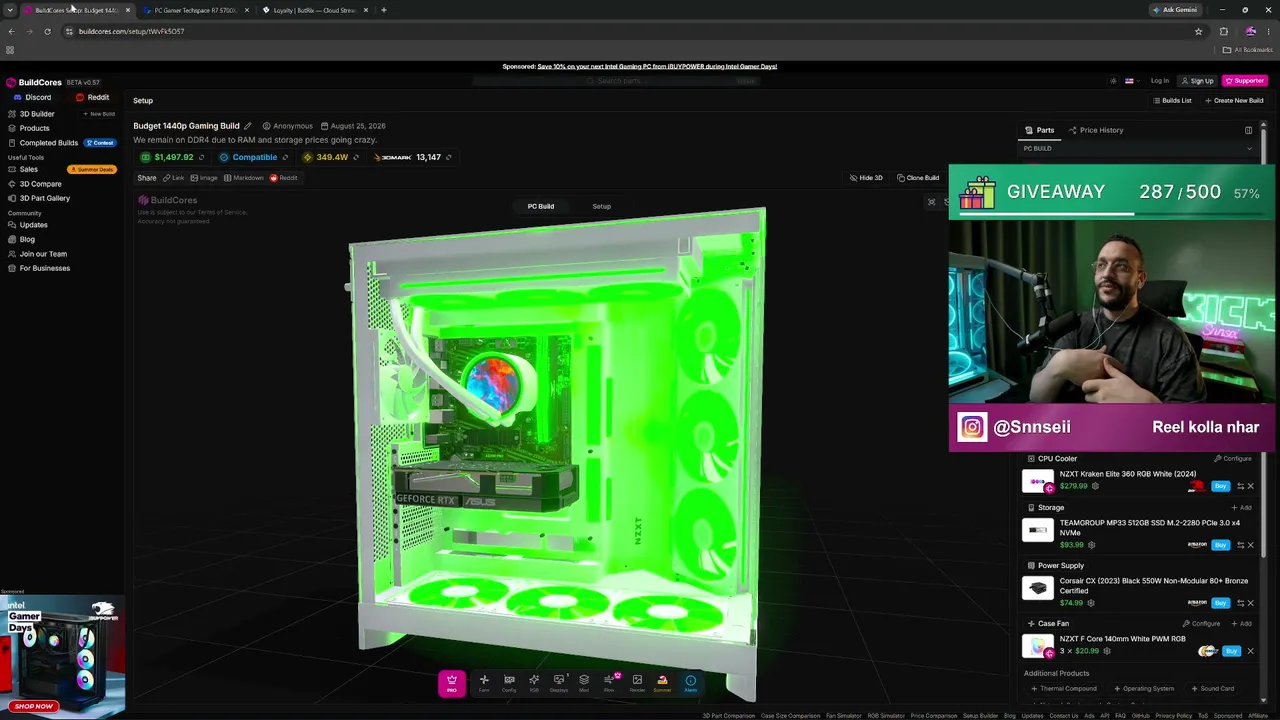
Task: Toggle the parts panel layout icon
Action: click(x=1248, y=130)
